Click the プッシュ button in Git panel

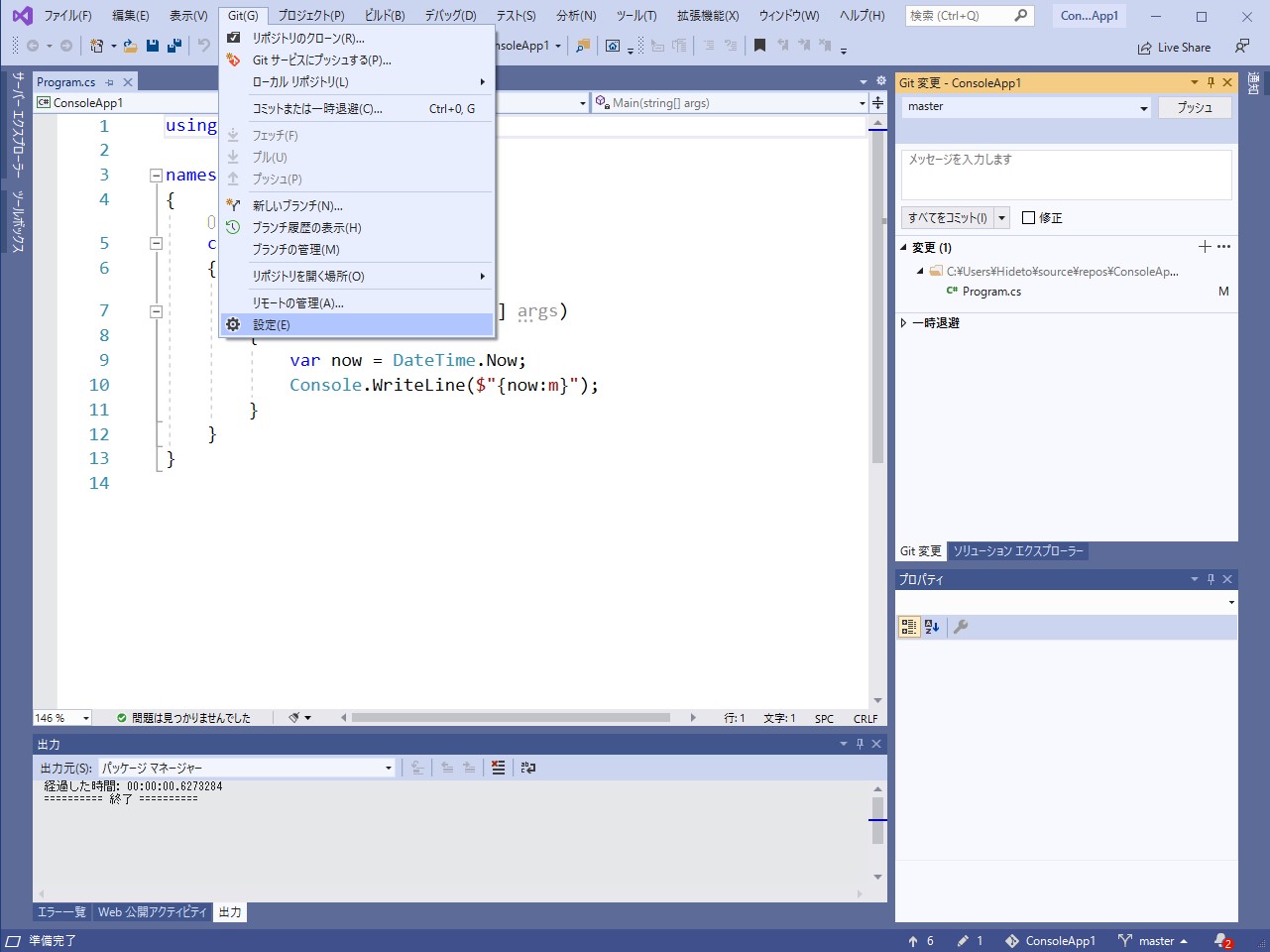[1195, 107]
